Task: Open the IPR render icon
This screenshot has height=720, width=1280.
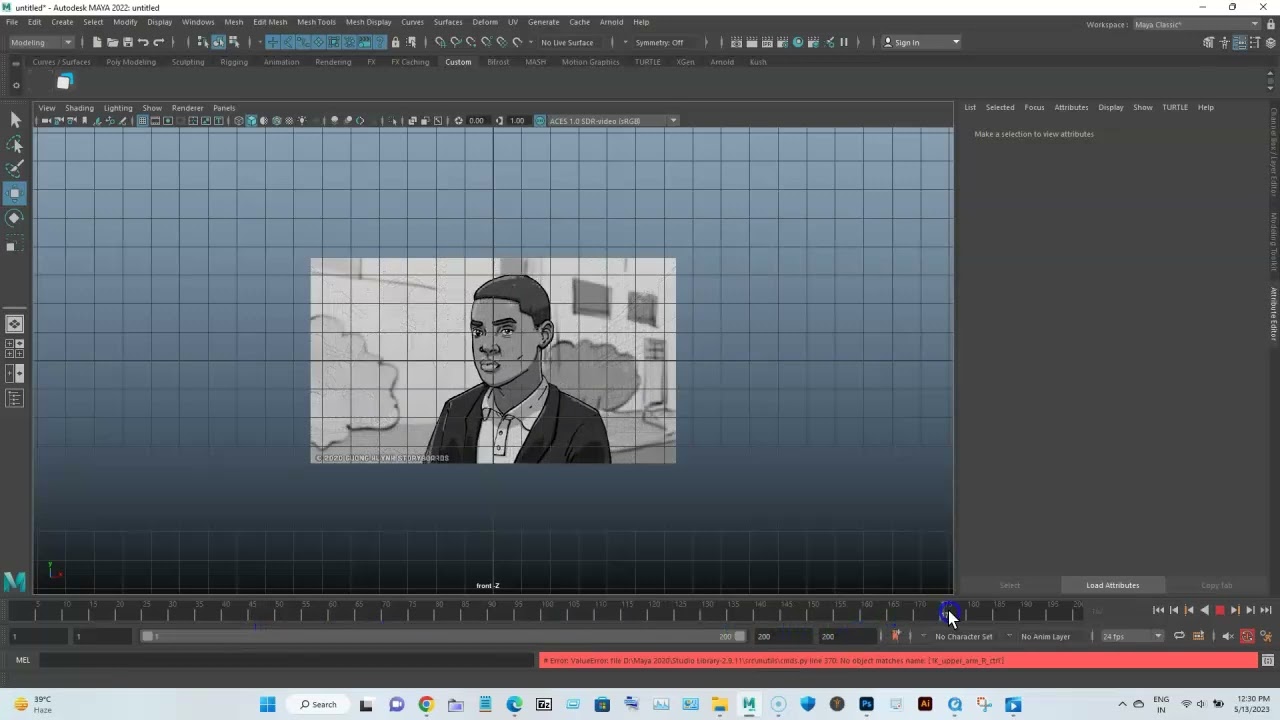Action: coord(767,42)
